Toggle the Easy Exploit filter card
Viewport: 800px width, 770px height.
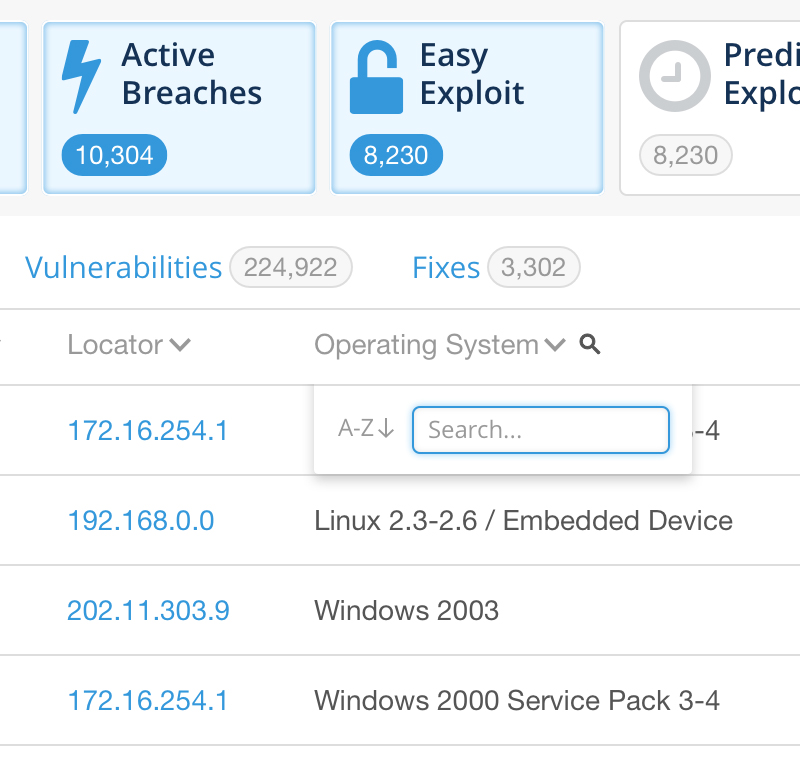tap(467, 108)
